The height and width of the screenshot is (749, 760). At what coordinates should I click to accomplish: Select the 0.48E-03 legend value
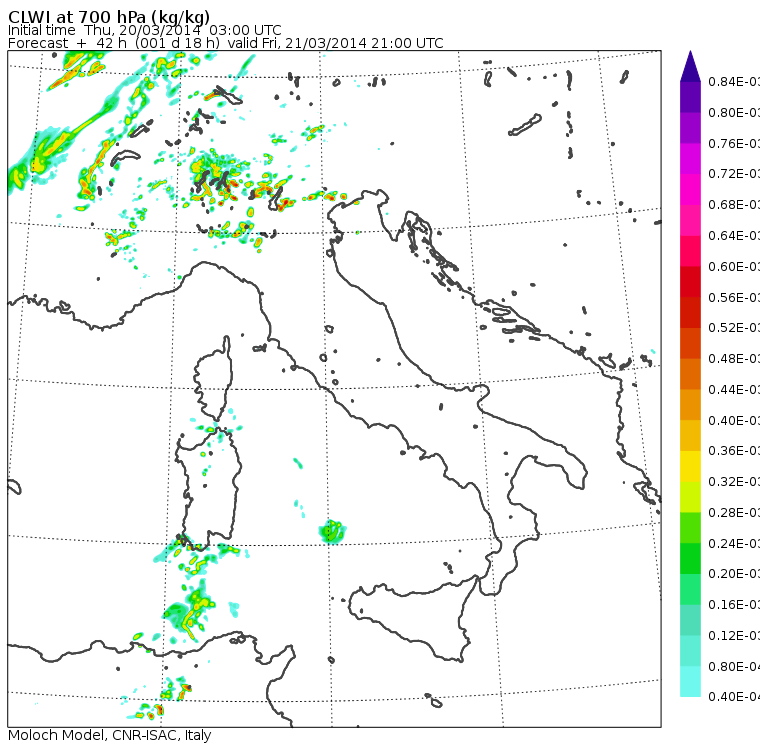pyautogui.click(x=734, y=359)
